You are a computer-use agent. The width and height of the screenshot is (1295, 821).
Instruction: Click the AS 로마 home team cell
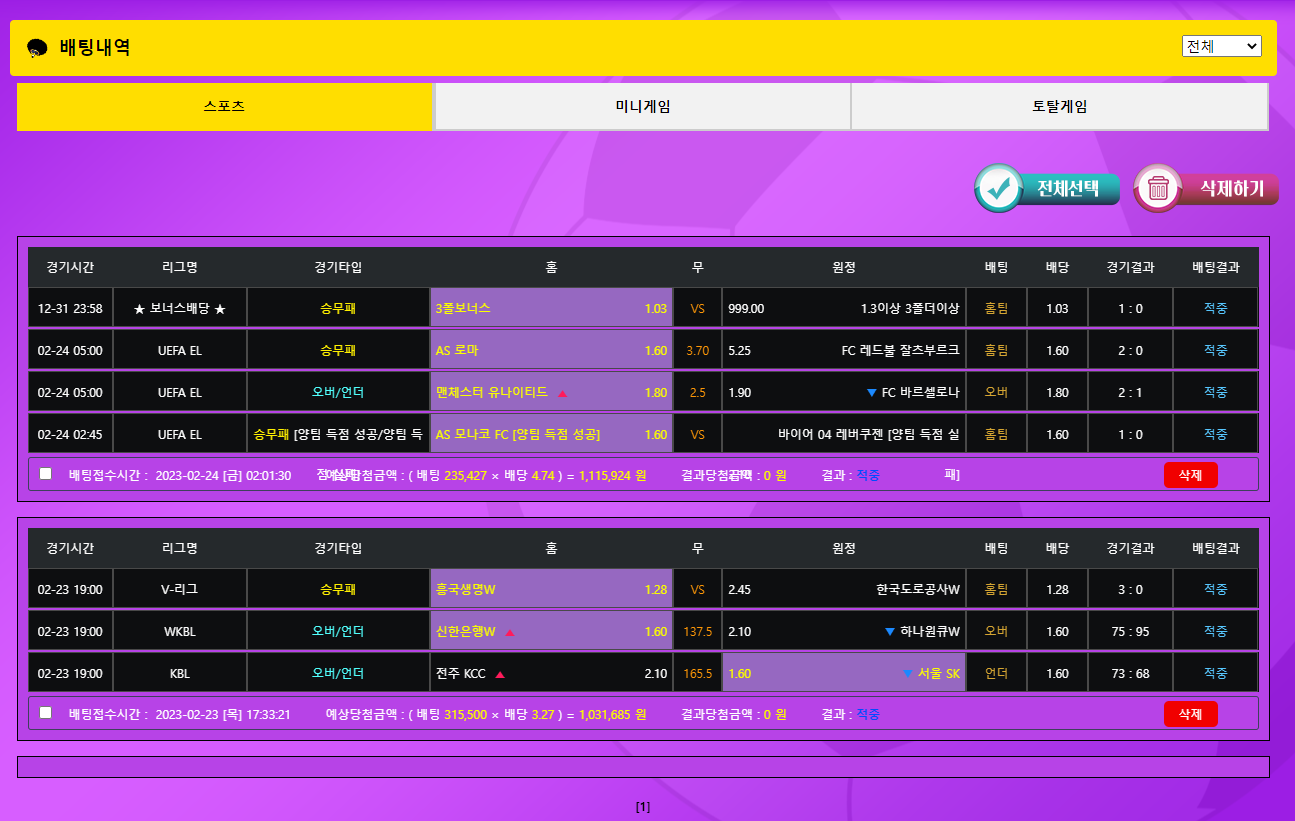pyautogui.click(x=551, y=351)
